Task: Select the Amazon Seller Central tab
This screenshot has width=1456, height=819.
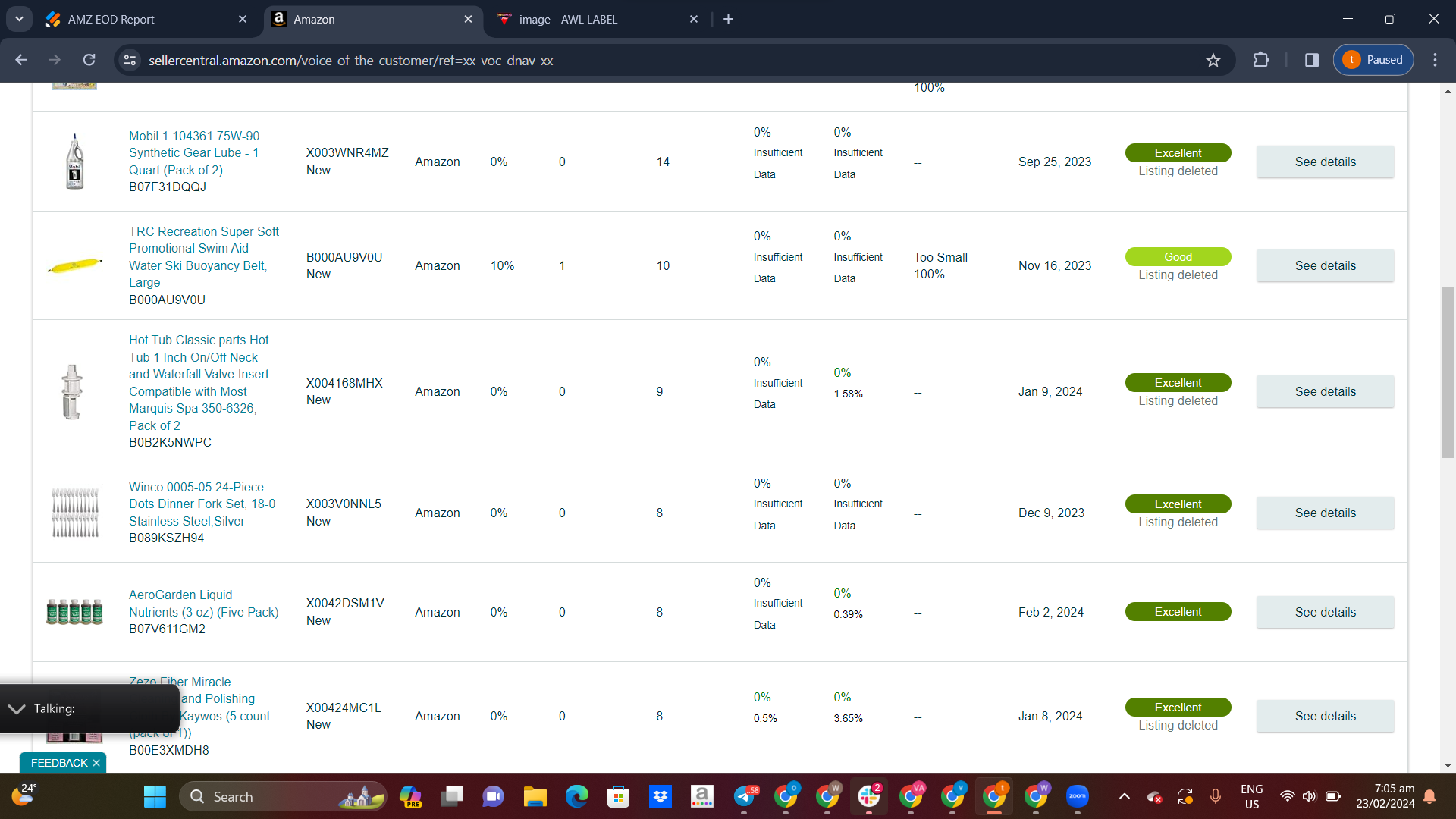Action: coord(373,19)
